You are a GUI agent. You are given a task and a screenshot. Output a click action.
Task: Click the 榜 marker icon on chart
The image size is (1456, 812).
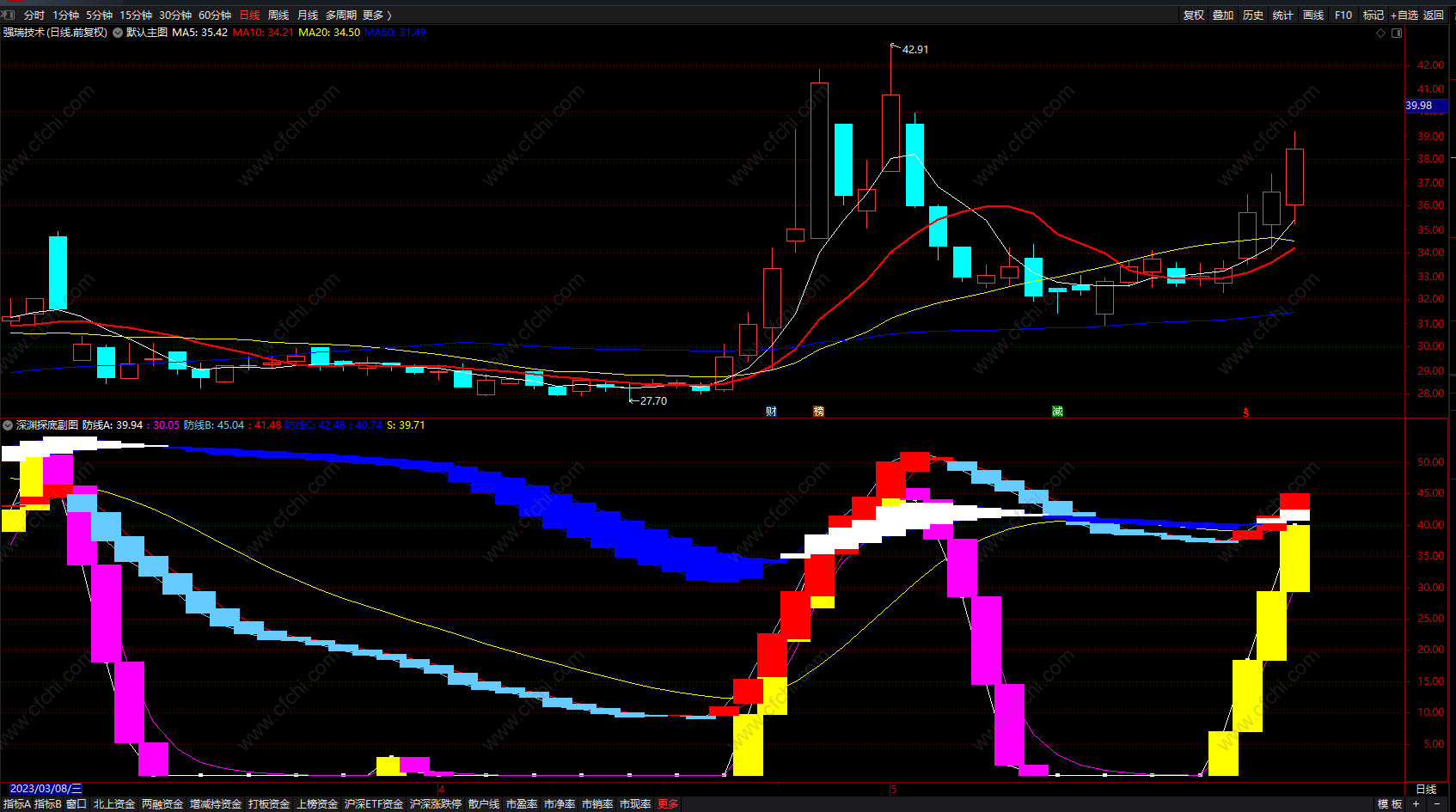818,412
